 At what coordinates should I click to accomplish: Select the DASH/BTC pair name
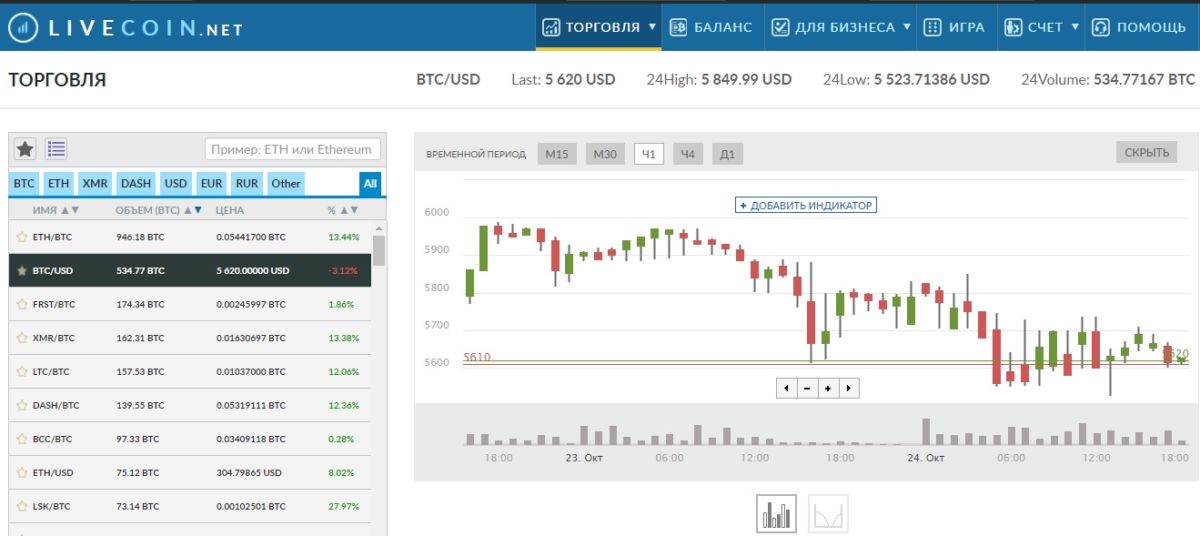[56, 405]
